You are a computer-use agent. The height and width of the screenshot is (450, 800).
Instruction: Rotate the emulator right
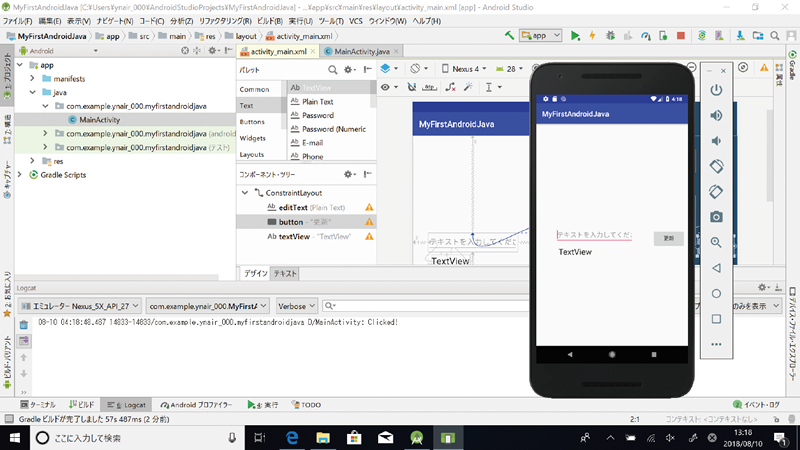tap(716, 192)
